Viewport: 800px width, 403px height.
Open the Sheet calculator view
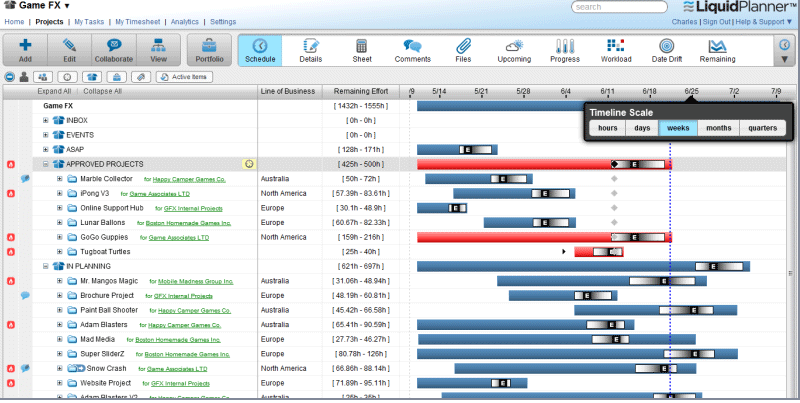pos(362,50)
